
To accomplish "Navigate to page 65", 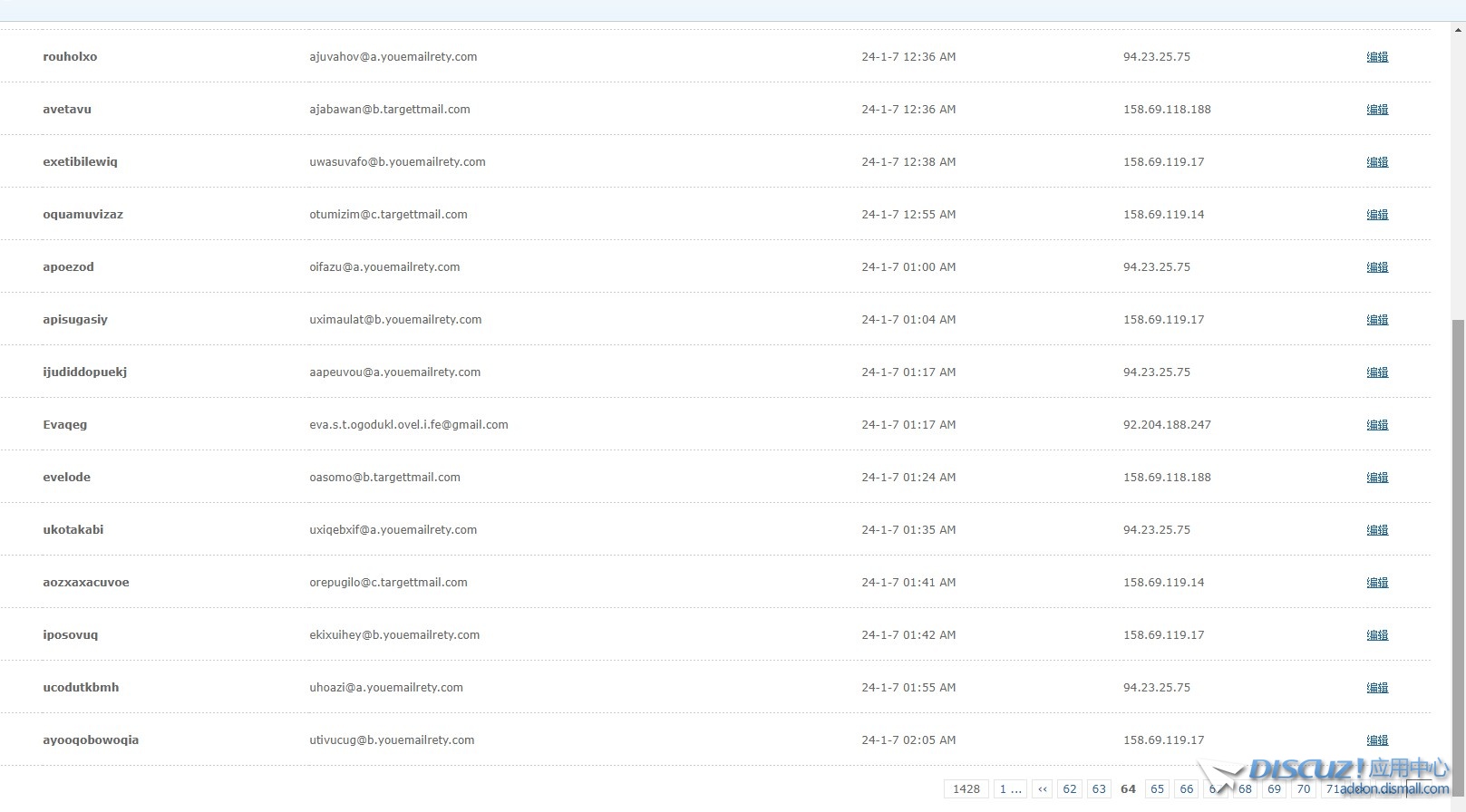I will [x=1157, y=788].
